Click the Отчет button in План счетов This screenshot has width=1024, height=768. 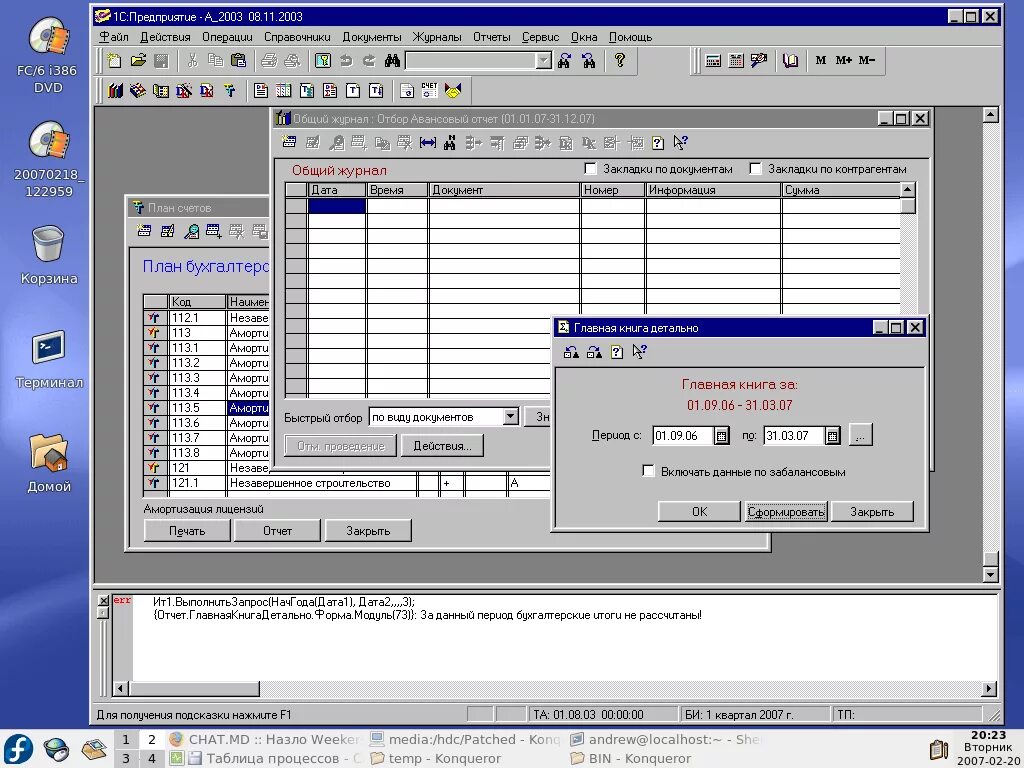277,531
